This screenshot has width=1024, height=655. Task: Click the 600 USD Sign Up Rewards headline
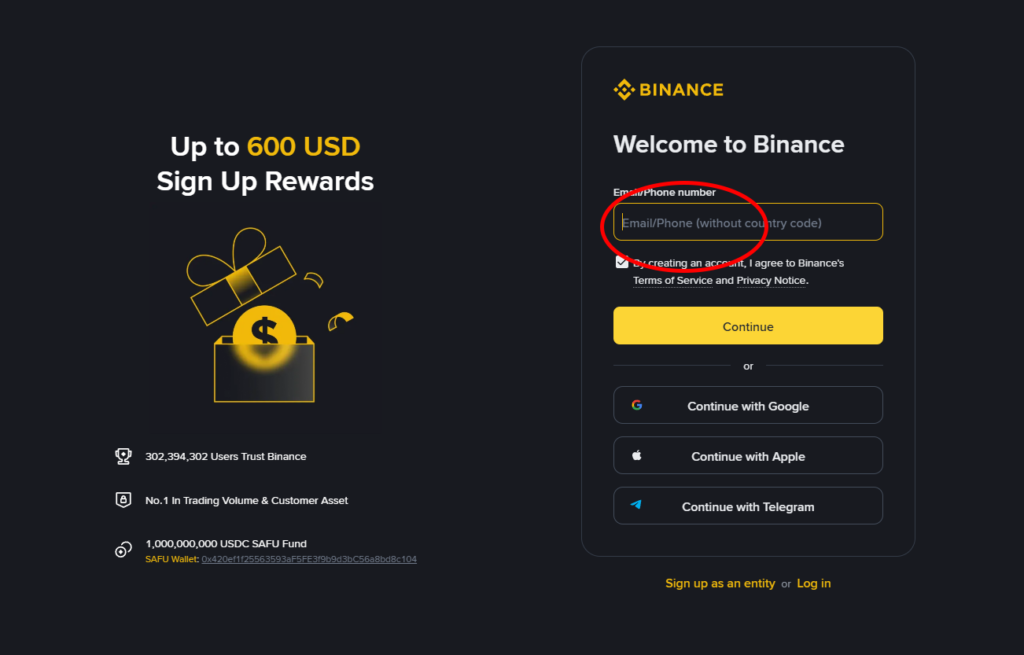265,164
